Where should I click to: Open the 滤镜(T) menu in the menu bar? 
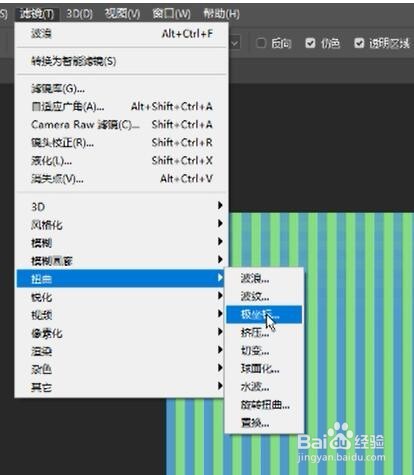pyautogui.click(x=37, y=14)
